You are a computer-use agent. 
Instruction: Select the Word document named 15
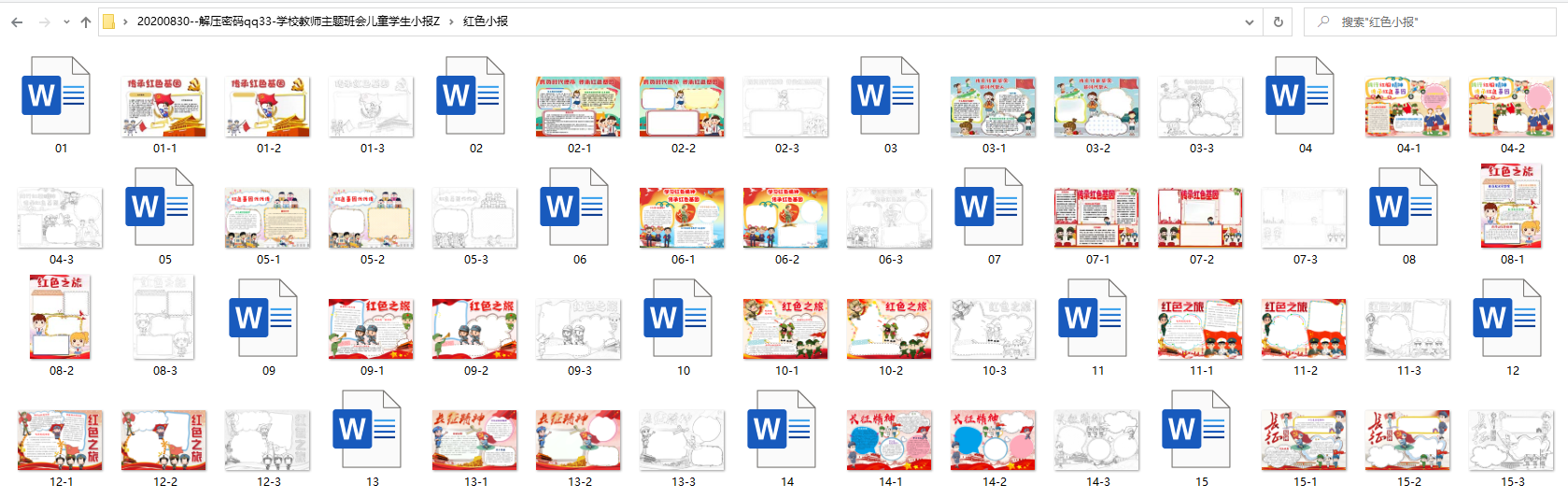[x=1201, y=438]
